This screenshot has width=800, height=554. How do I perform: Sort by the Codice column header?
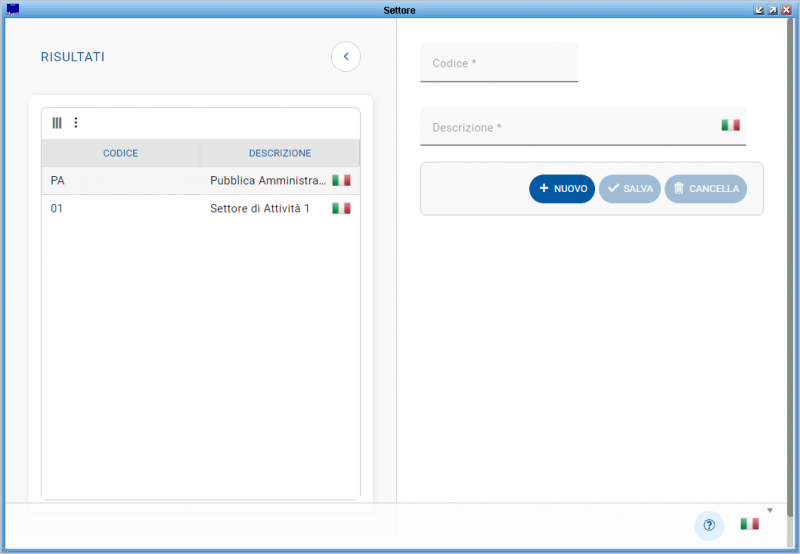tap(120, 153)
